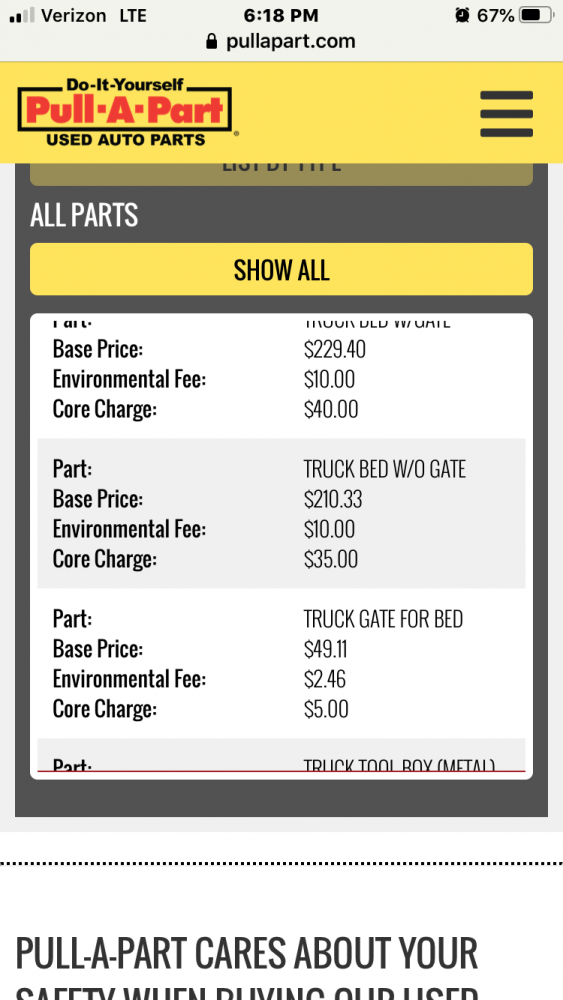563x1000 pixels.
Task: Click the $35.00 core charge value
Action: point(331,559)
